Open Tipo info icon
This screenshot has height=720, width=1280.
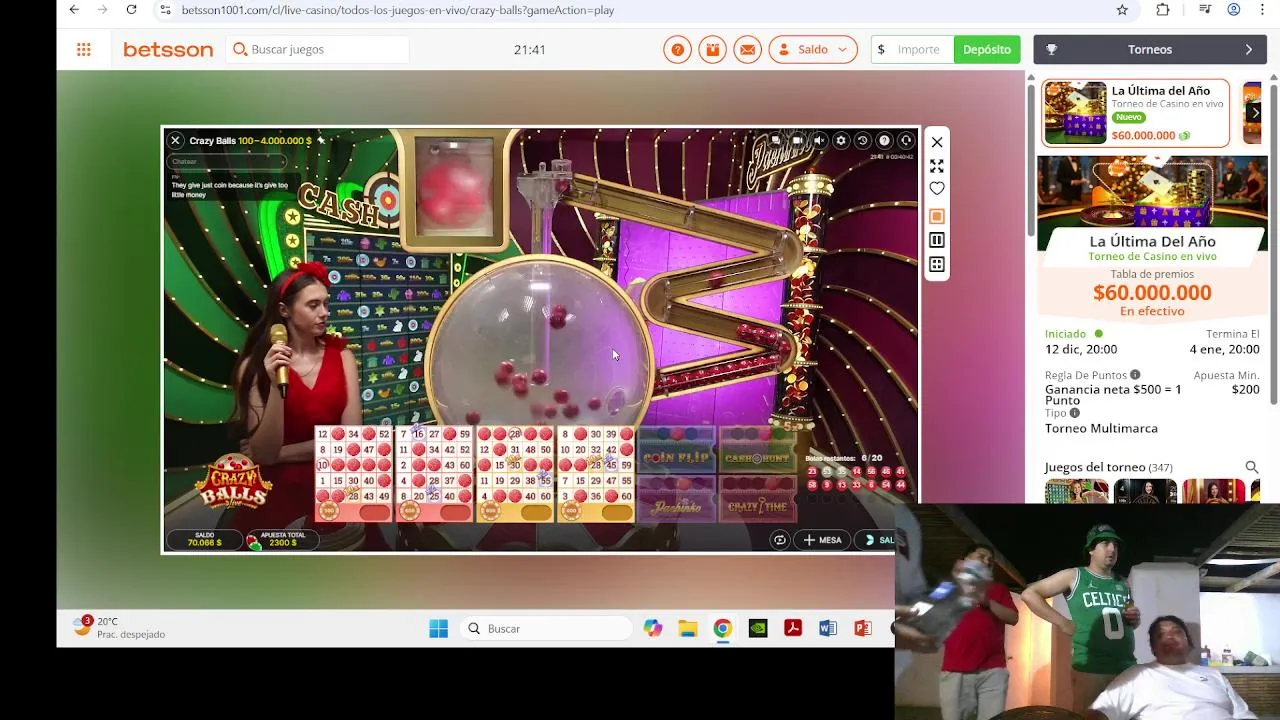(1075, 413)
